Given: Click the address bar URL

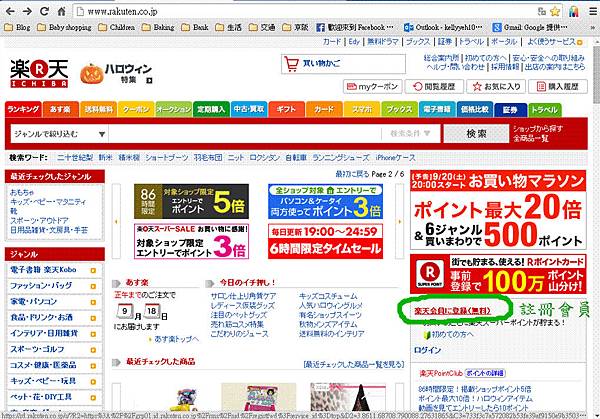Looking at the screenshot, I should pyautogui.click(x=122, y=11).
